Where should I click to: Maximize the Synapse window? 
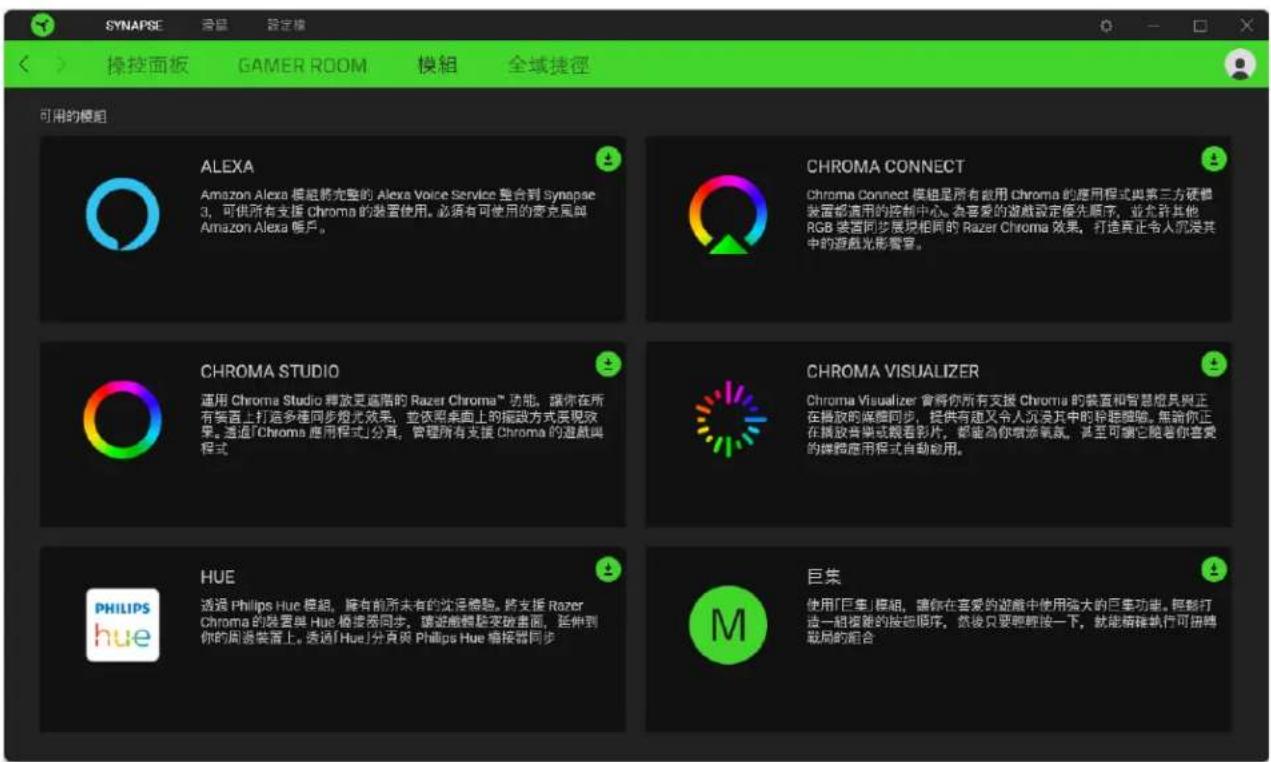click(1200, 26)
